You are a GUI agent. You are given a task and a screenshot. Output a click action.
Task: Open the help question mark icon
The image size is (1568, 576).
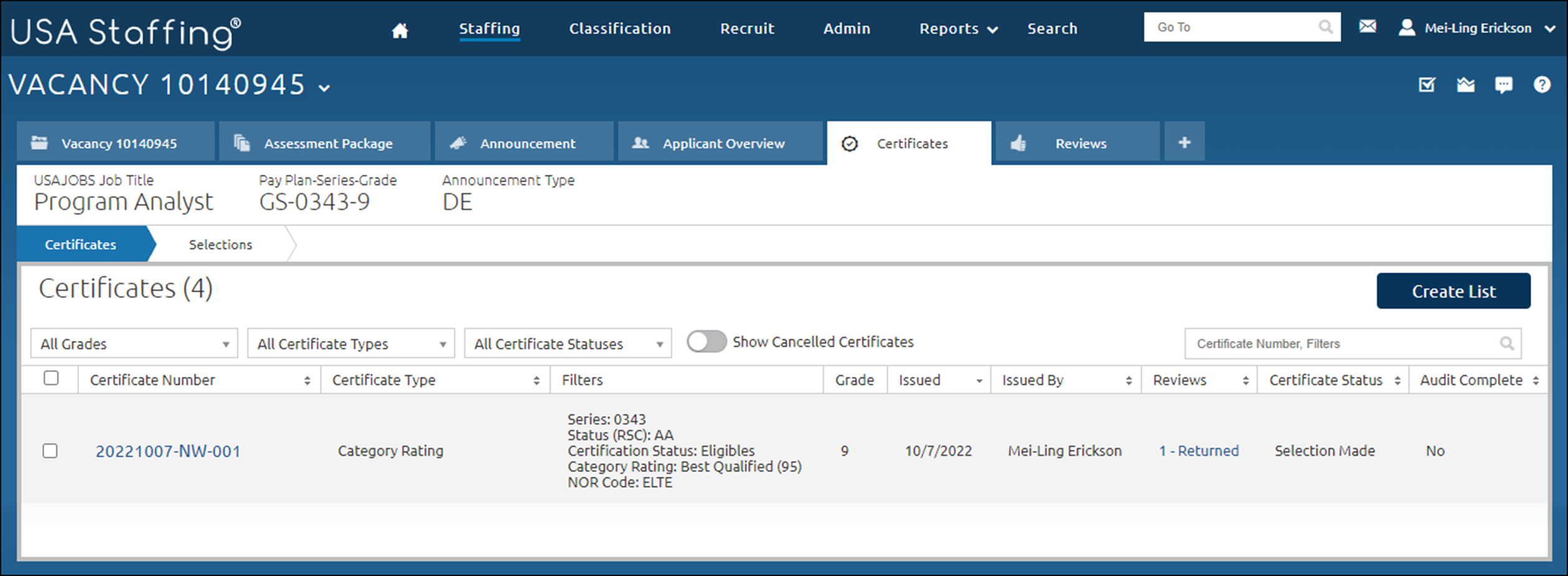(x=1541, y=85)
